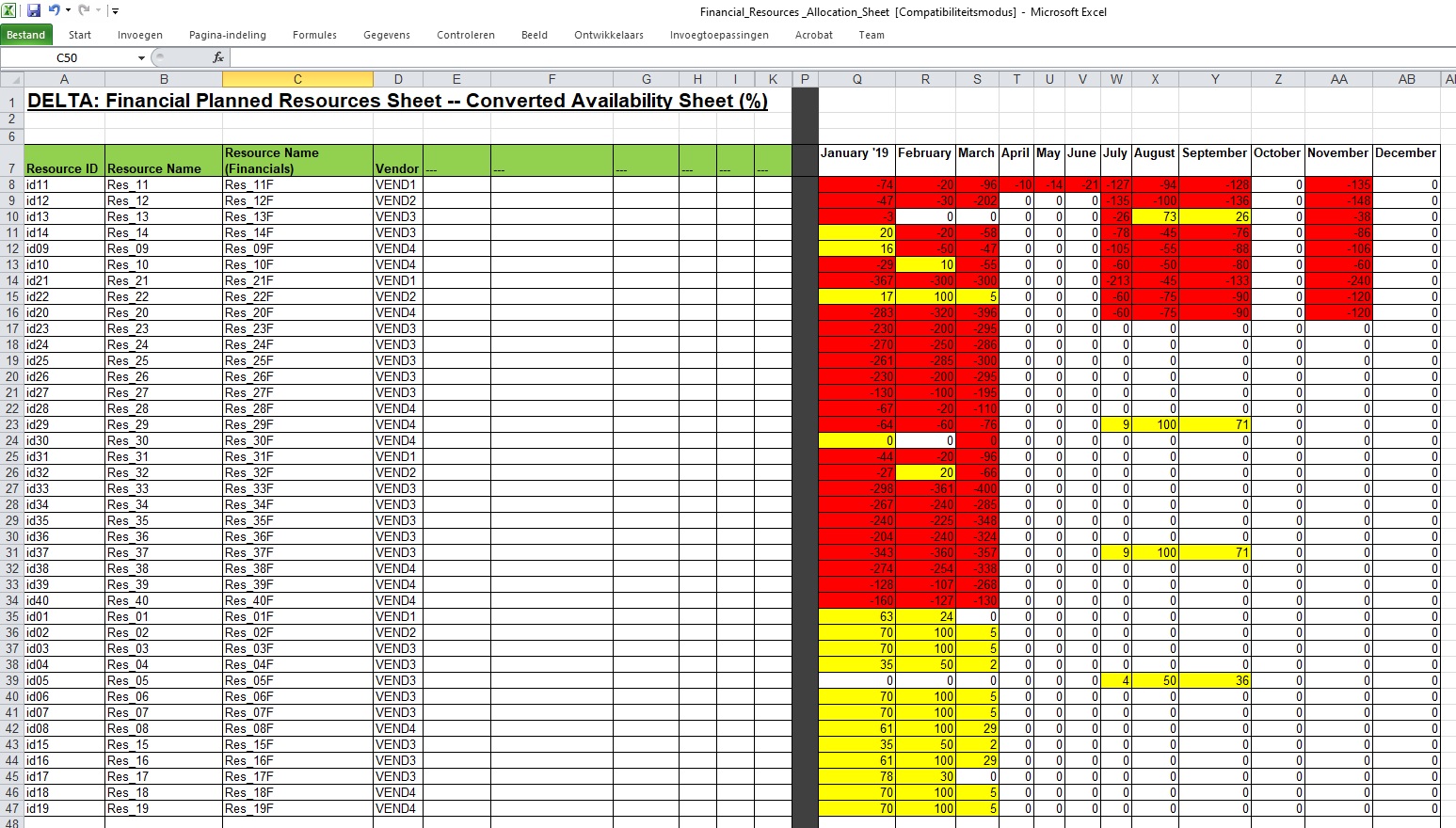Viewport: 1456px width, 828px height.
Task: Click the Redo arrow icon
Action: click(x=84, y=11)
